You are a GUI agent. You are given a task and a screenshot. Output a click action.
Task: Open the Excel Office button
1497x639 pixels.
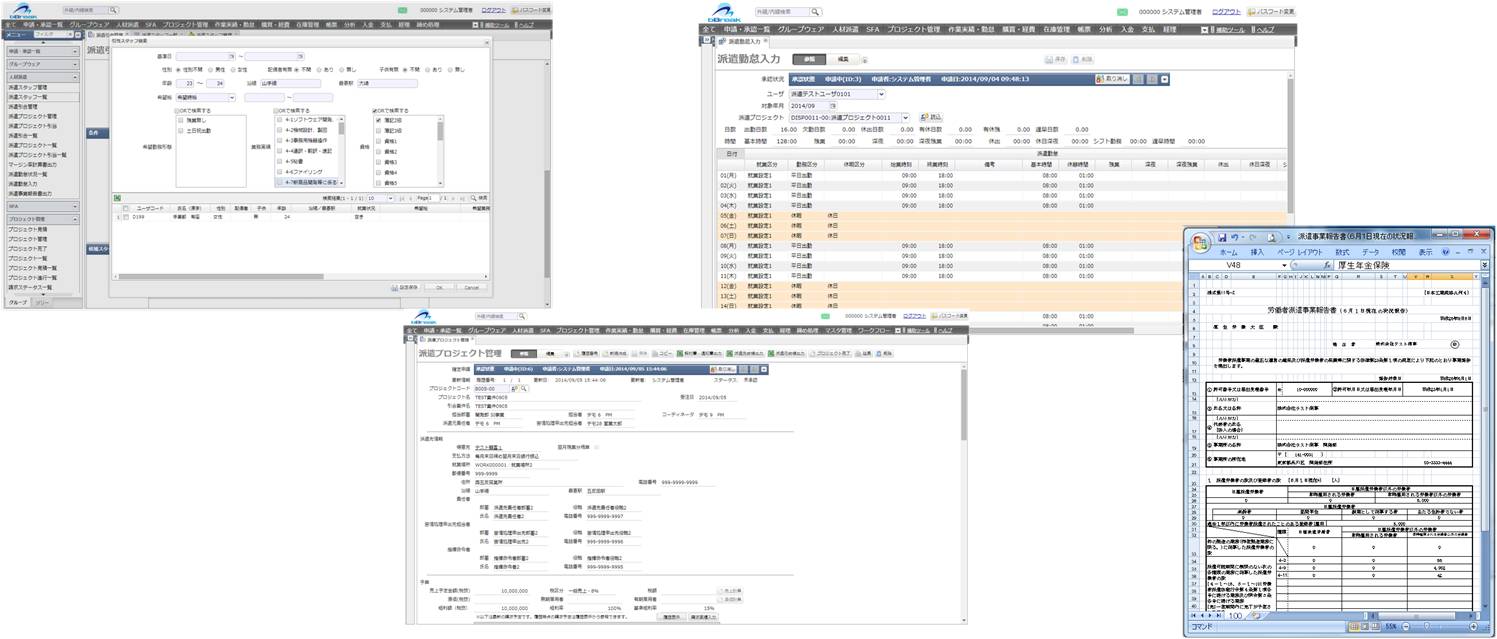[x=1200, y=243]
